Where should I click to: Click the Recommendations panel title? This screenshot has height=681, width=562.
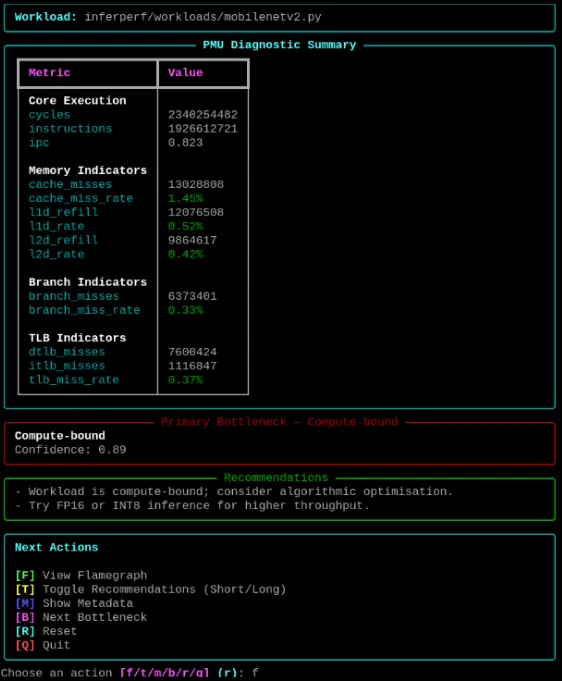click(276, 477)
